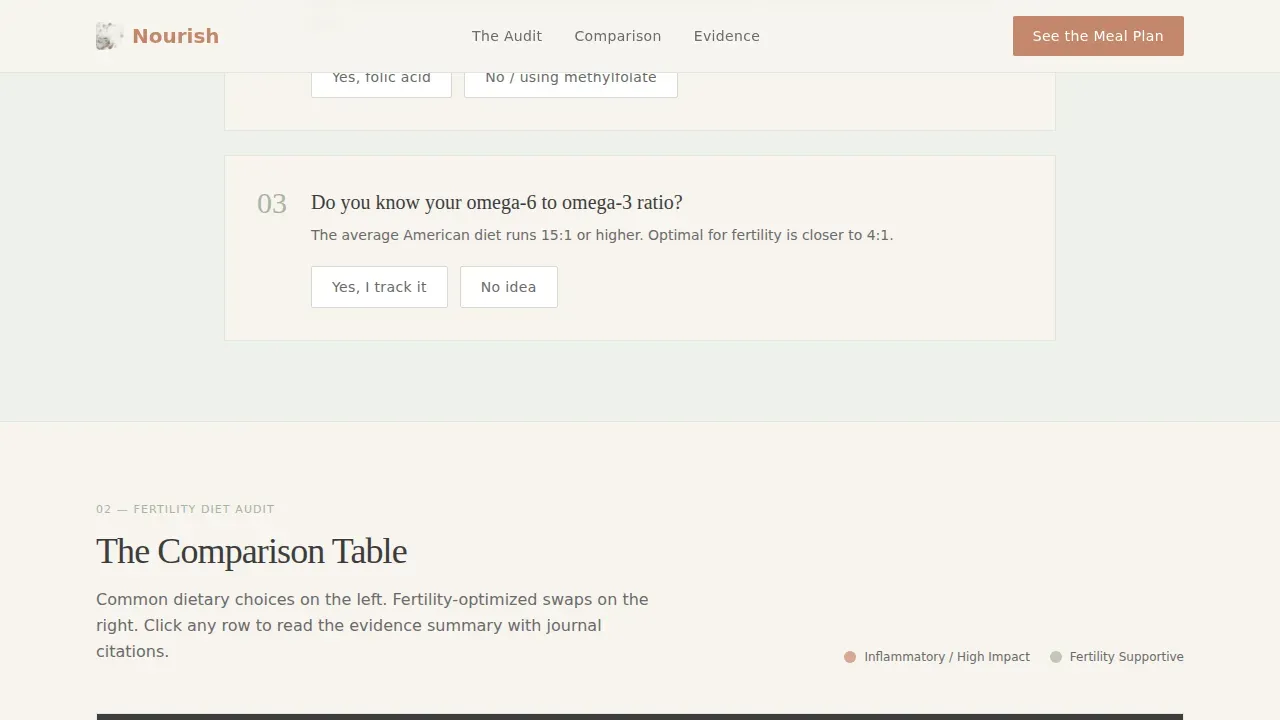Image resolution: width=1280 pixels, height=720 pixels.
Task: Click the 03 question number
Action: click(272, 204)
